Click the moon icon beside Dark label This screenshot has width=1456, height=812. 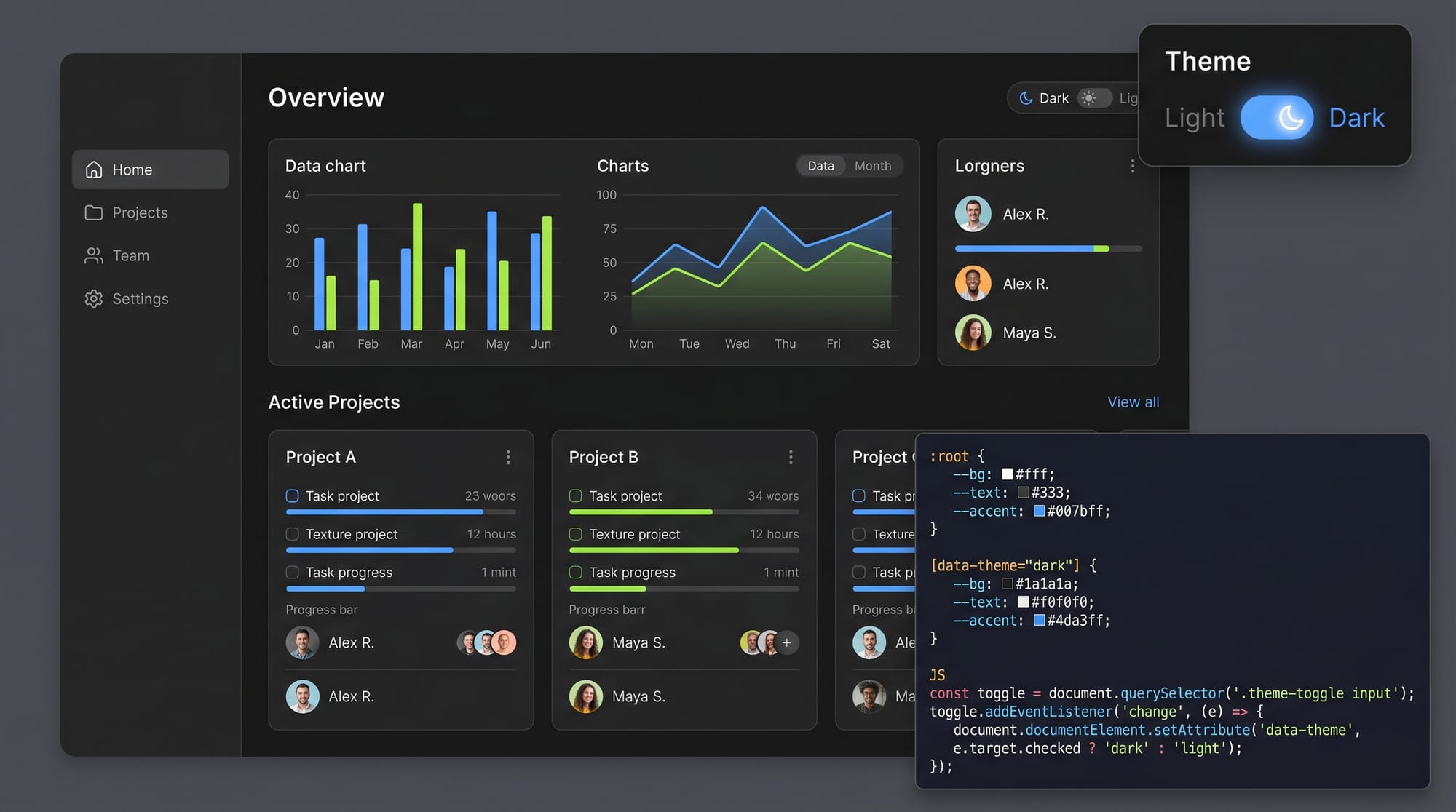[1026, 98]
